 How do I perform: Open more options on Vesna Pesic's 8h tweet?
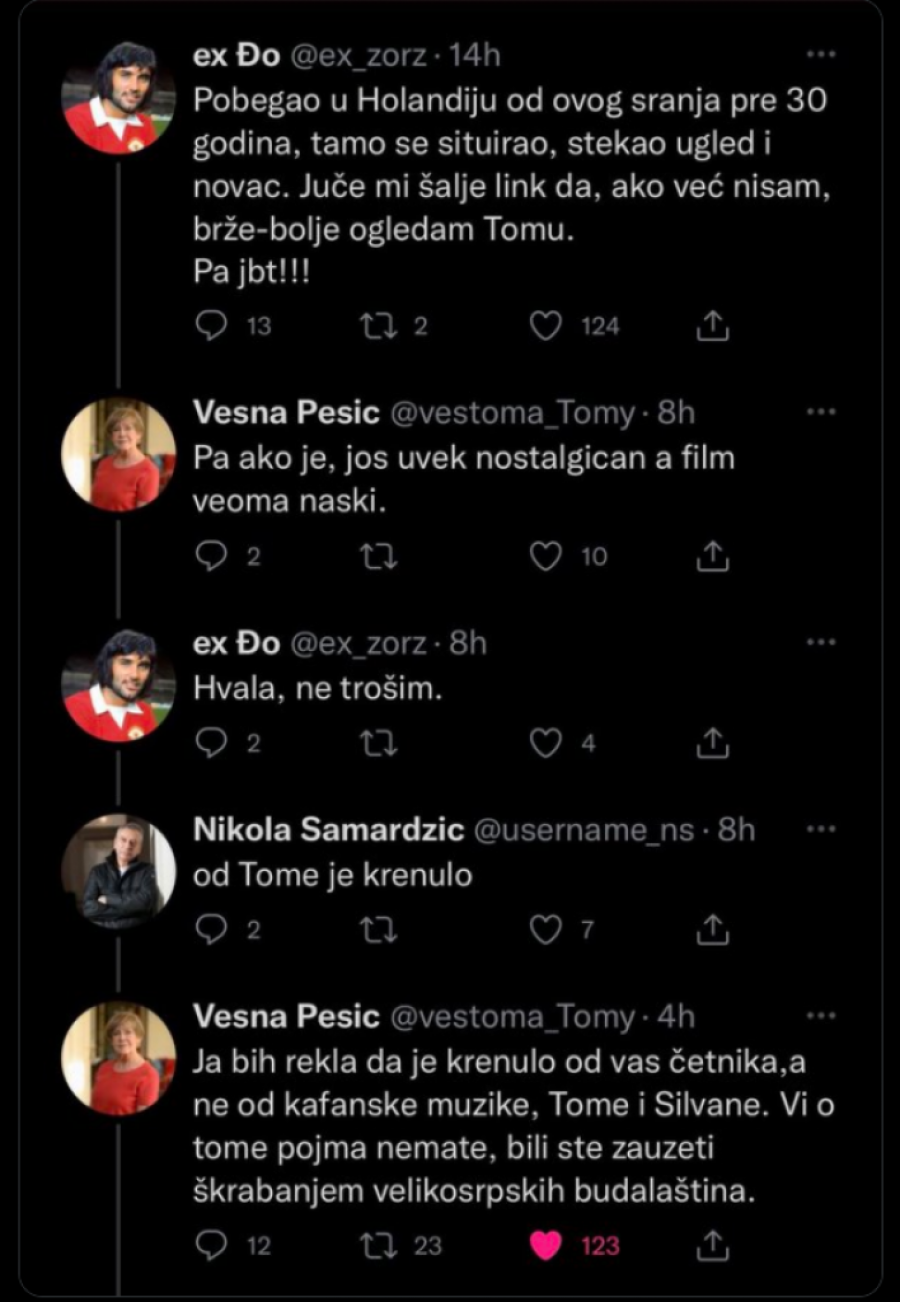pyautogui.click(x=821, y=412)
